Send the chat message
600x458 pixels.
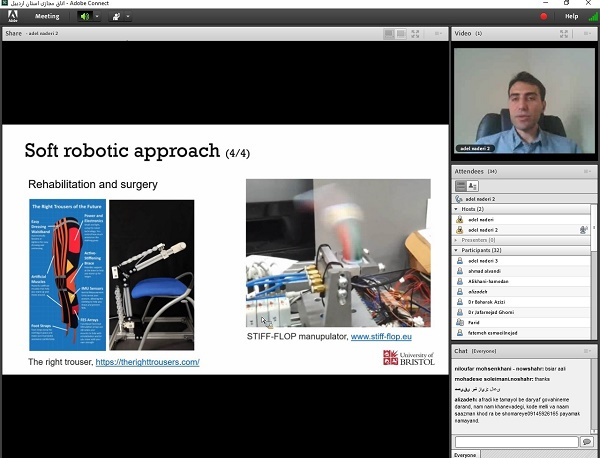(x=587, y=441)
